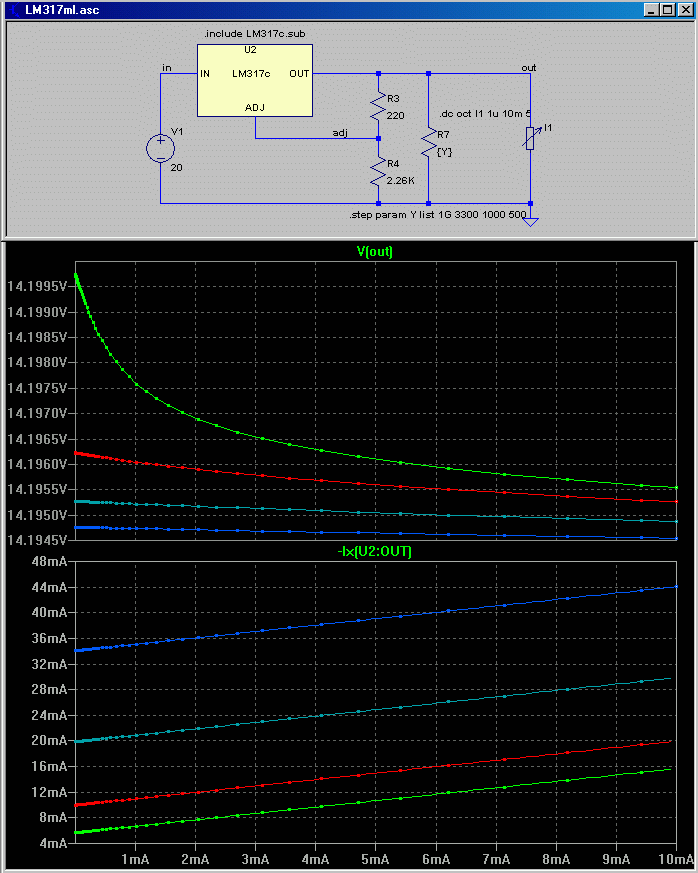This screenshot has height=873, width=698.
Task: Close the LM317ml.asc window
Action: 686,9
